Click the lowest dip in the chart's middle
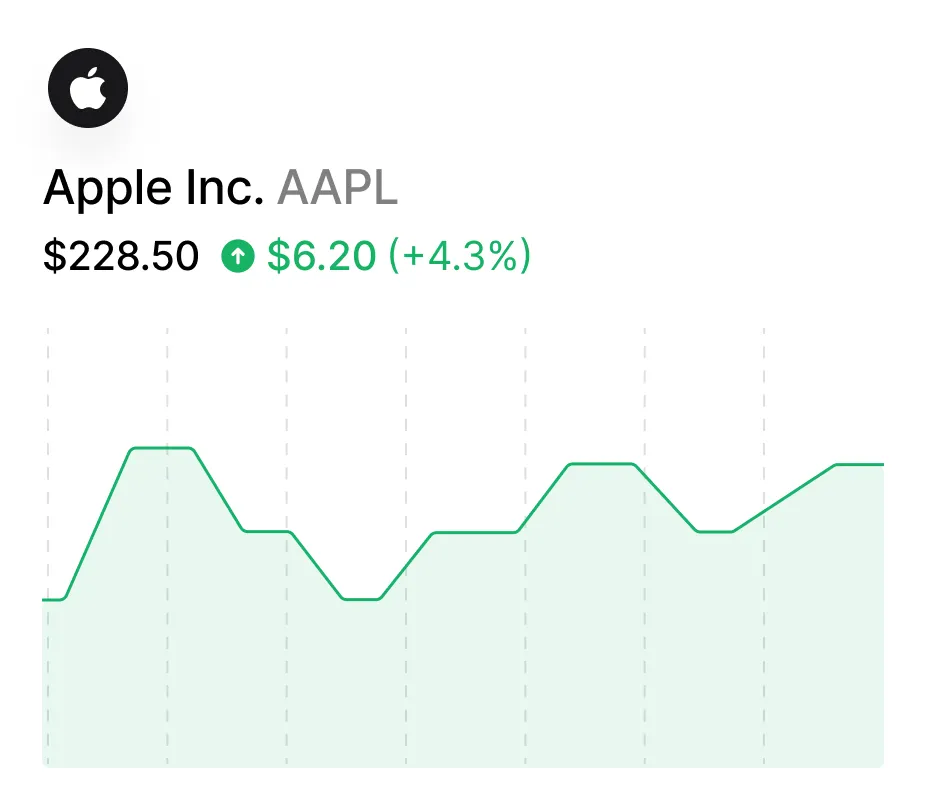Image resolution: width=928 pixels, height=812 pixels. click(361, 599)
